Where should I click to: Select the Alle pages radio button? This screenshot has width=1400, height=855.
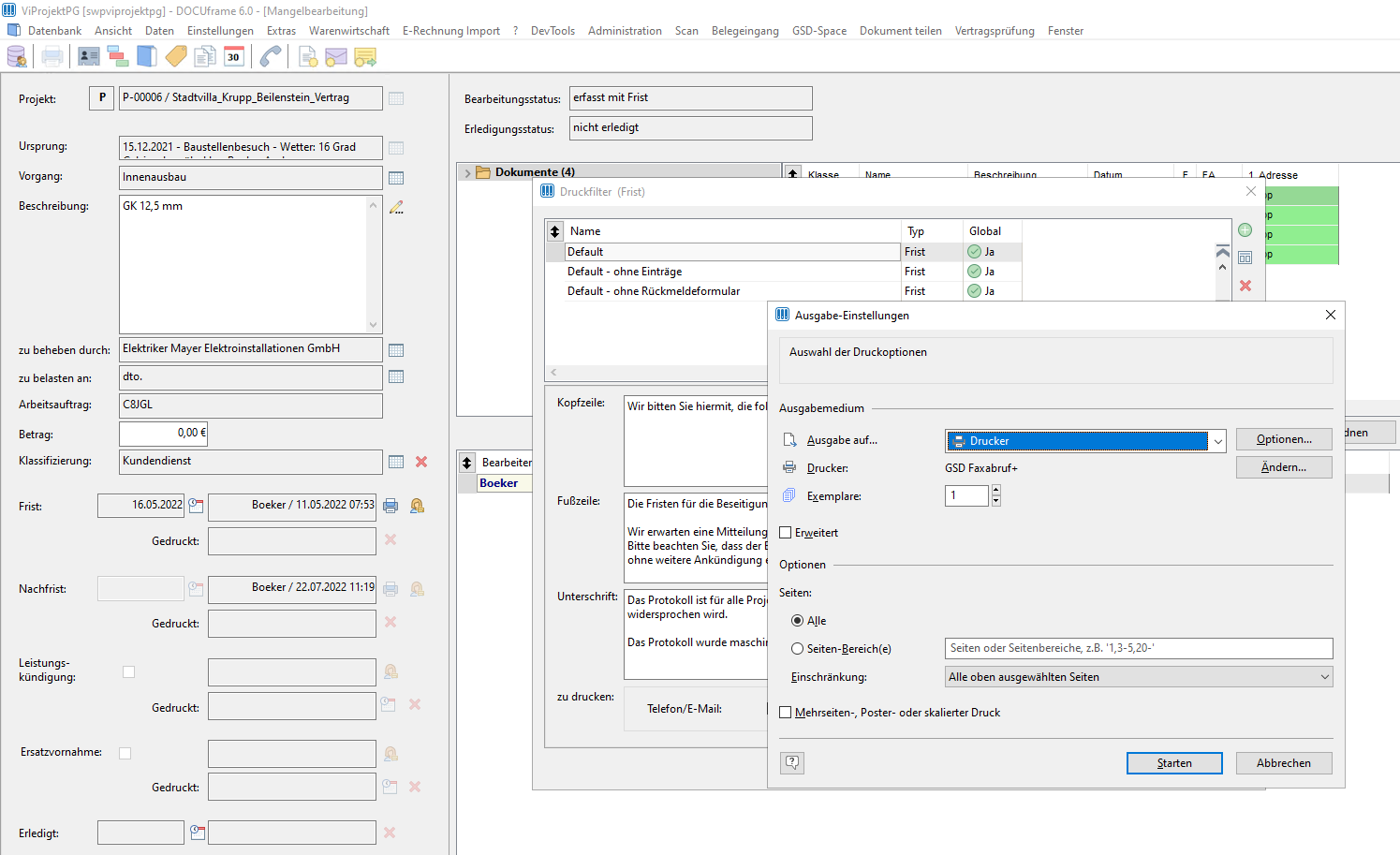coord(797,621)
